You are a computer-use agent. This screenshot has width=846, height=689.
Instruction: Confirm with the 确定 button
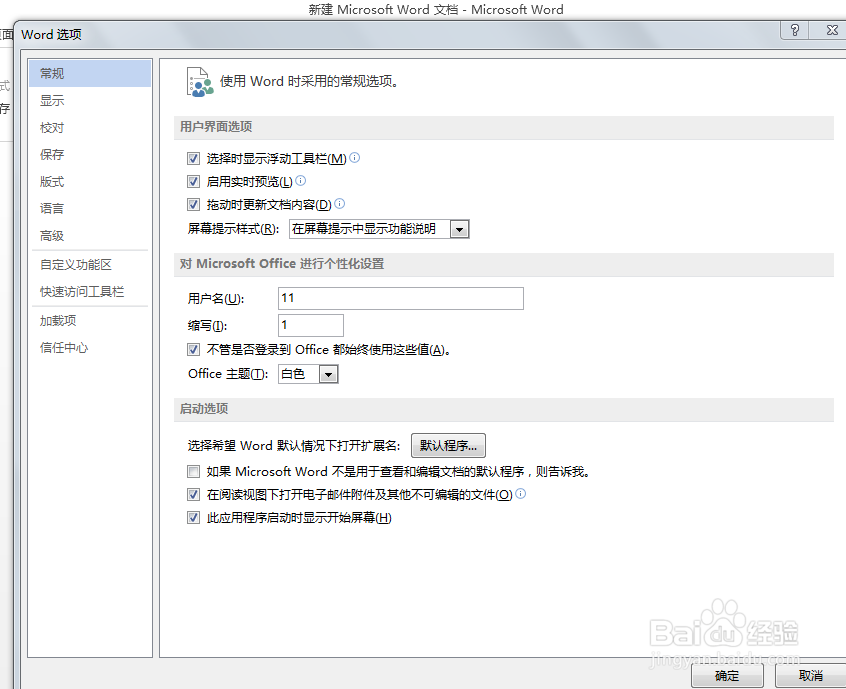(727, 676)
